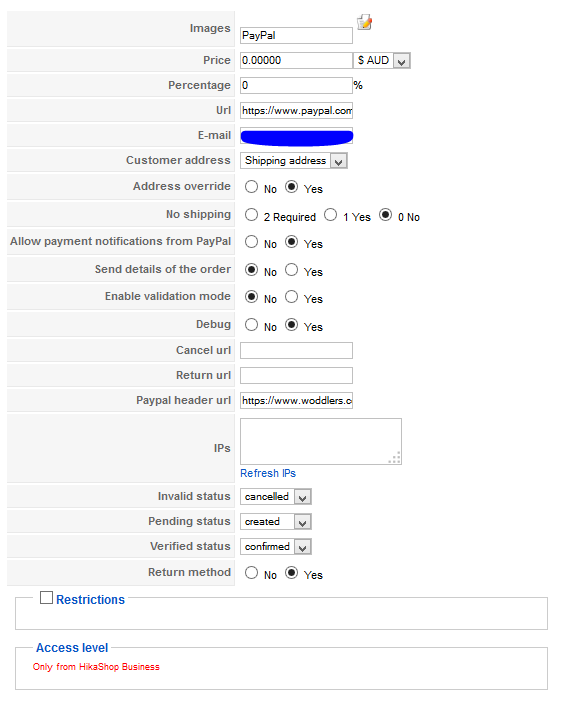Select 2 Required for No shipping
561x703 pixels.
252,215
